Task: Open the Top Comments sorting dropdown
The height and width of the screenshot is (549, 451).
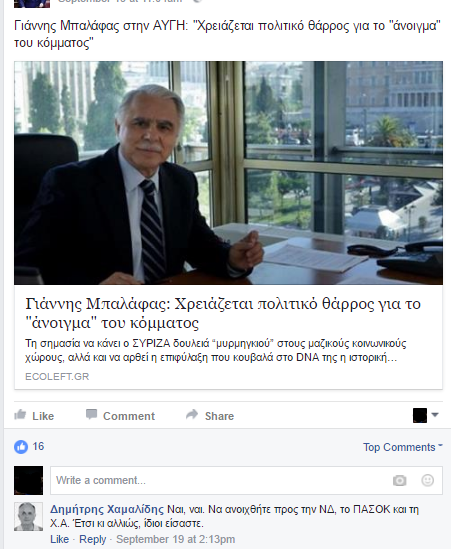Action: pos(403,447)
